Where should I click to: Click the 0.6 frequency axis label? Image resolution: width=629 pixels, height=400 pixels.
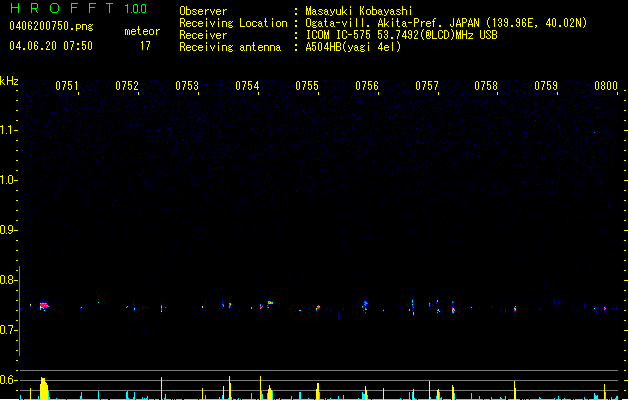coord(7,380)
